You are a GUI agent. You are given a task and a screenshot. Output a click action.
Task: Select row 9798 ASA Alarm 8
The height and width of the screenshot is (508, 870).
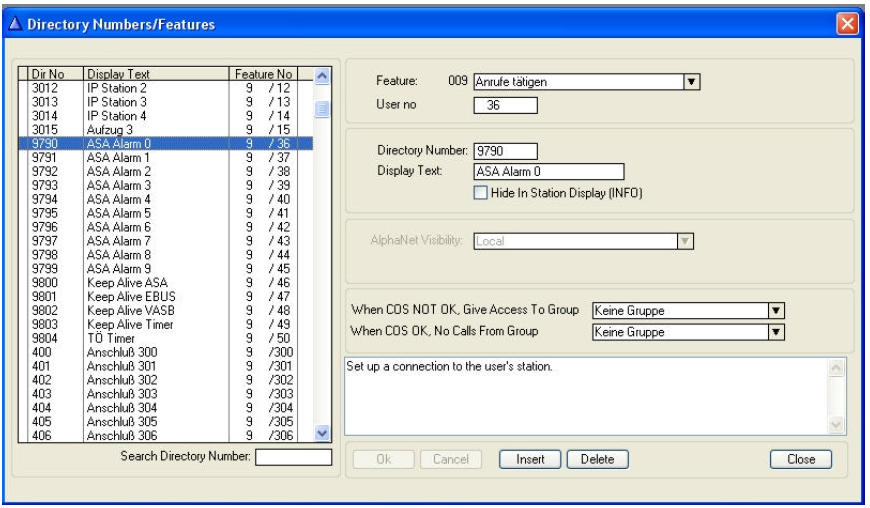[x=166, y=255]
